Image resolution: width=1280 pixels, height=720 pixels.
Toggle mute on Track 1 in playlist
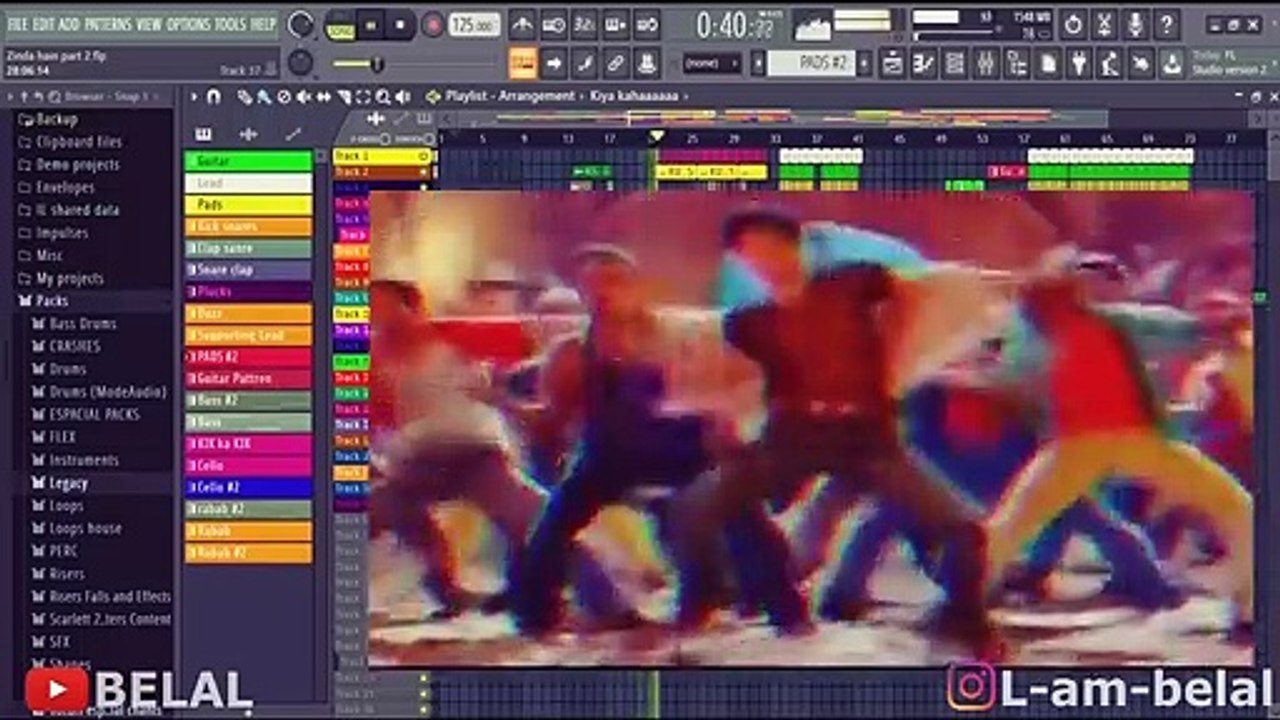pos(424,157)
